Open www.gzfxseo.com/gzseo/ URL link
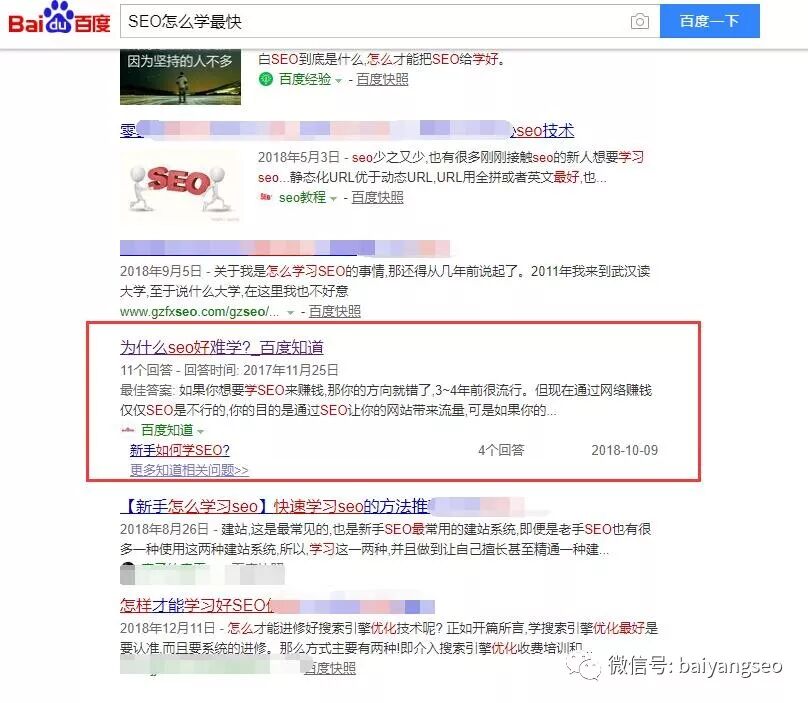This screenshot has height=703, width=808. pyautogui.click(x=199, y=312)
